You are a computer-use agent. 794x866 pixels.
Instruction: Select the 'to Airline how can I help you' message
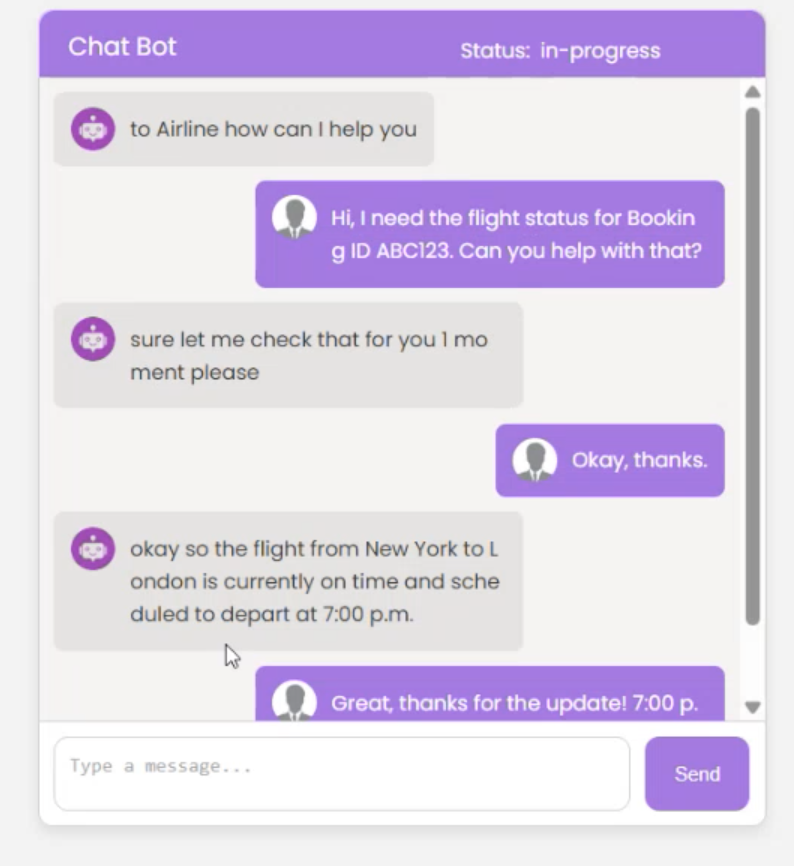(x=273, y=129)
